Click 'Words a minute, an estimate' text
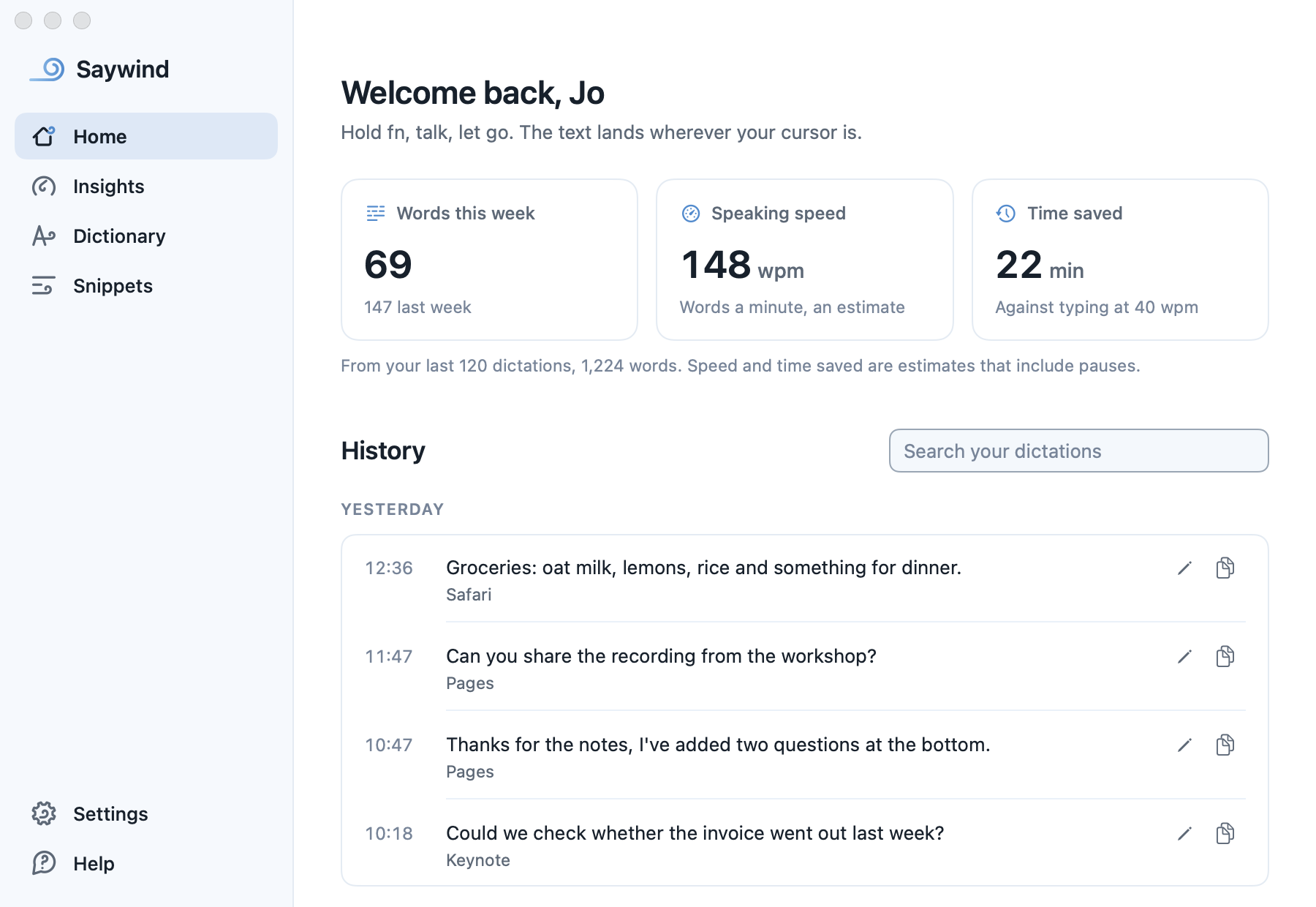Screen dimensions: 1316x907 [793, 307]
